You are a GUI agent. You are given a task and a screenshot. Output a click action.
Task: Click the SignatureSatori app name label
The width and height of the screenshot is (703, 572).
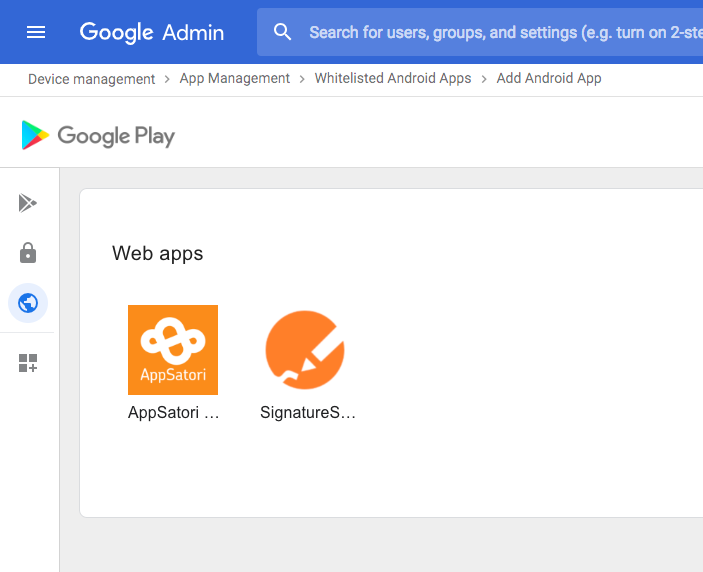pyautogui.click(x=307, y=412)
